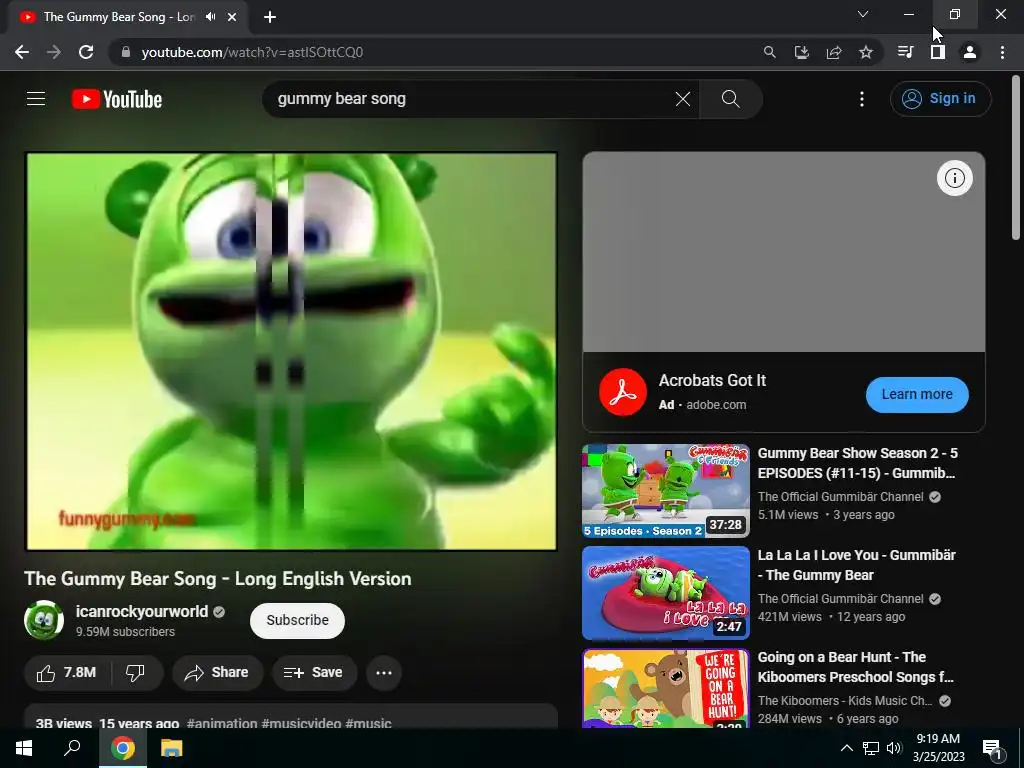Open Gummy Bear Show Season 2 title

[857, 463]
